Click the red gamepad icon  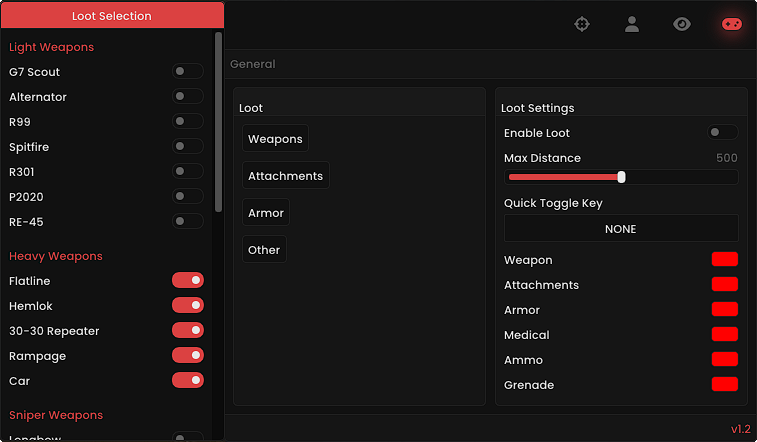coord(731,24)
